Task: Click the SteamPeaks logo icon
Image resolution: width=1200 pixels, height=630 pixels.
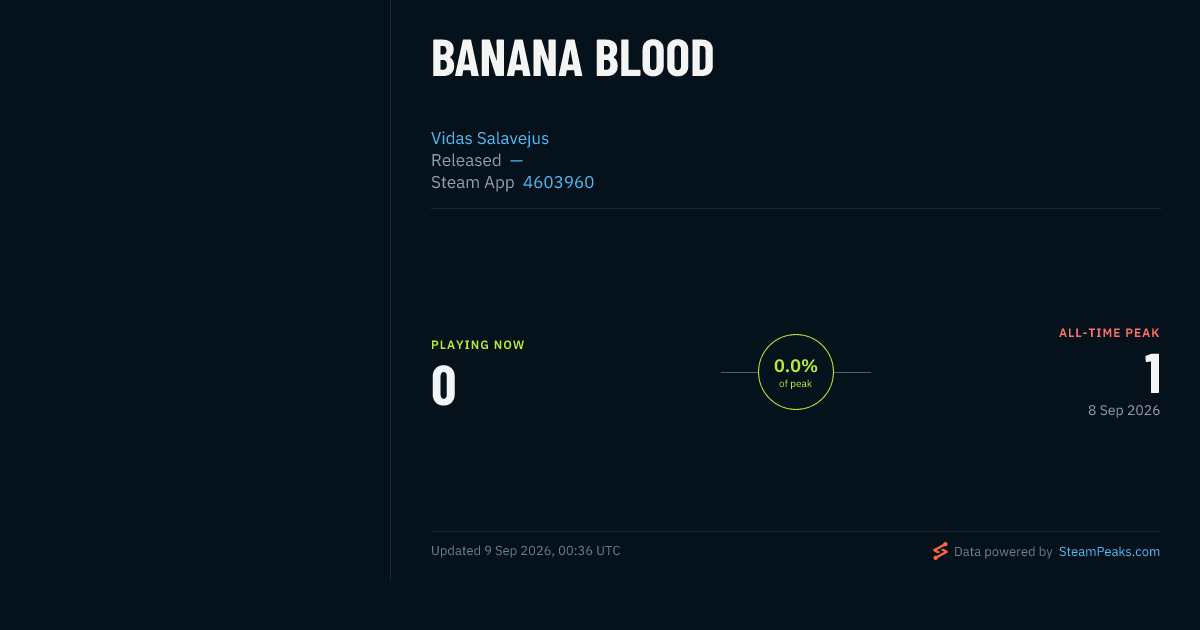Action: click(940, 551)
